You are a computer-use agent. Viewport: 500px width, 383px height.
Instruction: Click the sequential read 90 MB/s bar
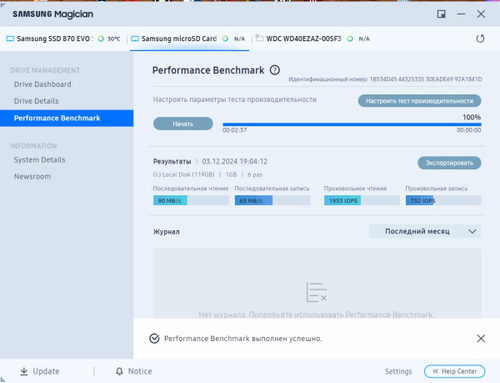pyautogui.click(x=191, y=200)
